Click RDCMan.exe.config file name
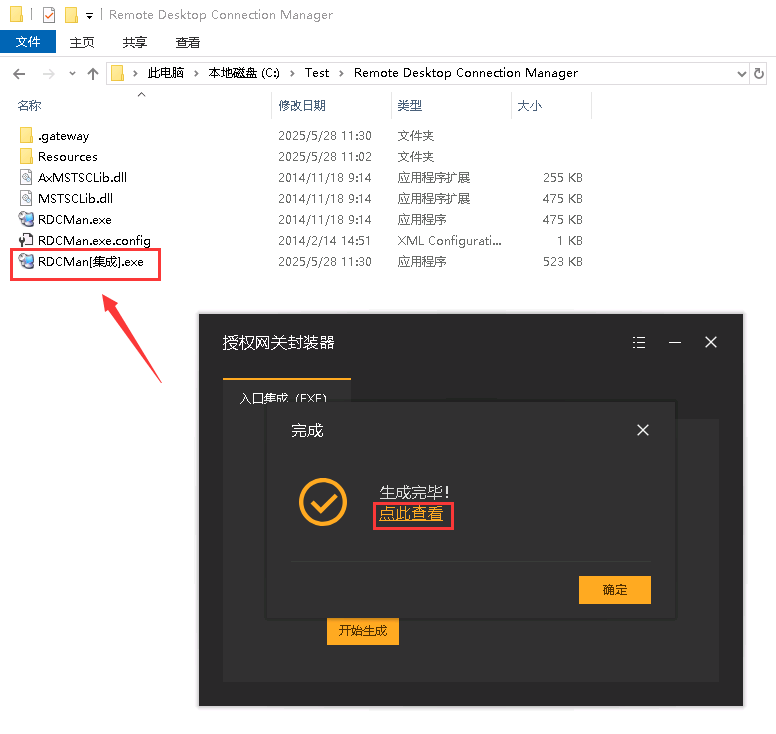The width and height of the screenshot is (776, 734). [95, 241]
